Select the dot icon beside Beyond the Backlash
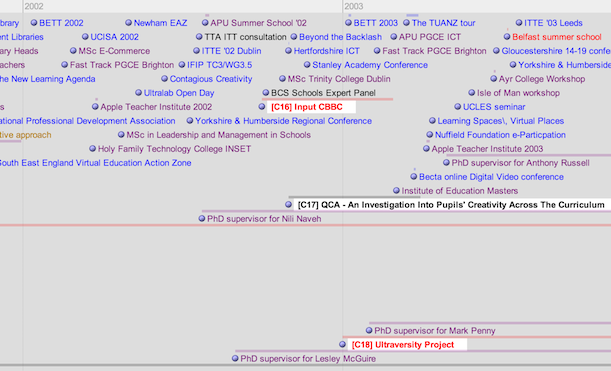Screen dimensions: 611x371 [x=294, y=37]
